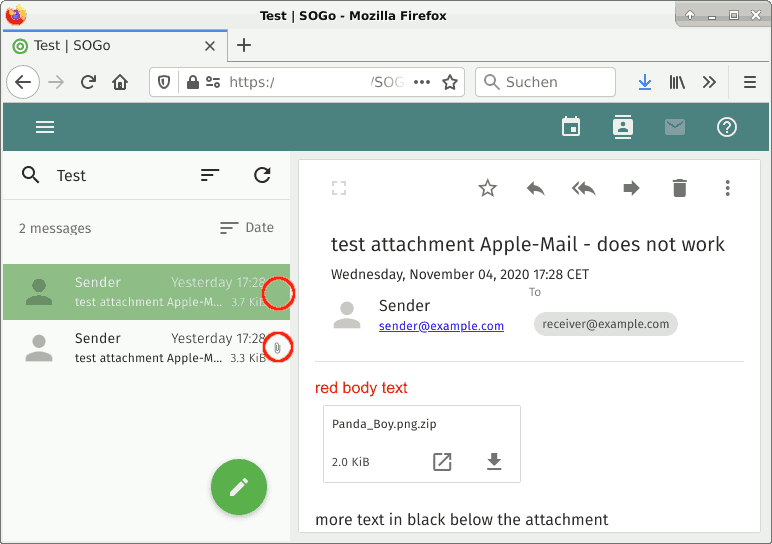Click the sender@example.com email link
The height and width of the screenshot is (544, 772).
point(441,326)
